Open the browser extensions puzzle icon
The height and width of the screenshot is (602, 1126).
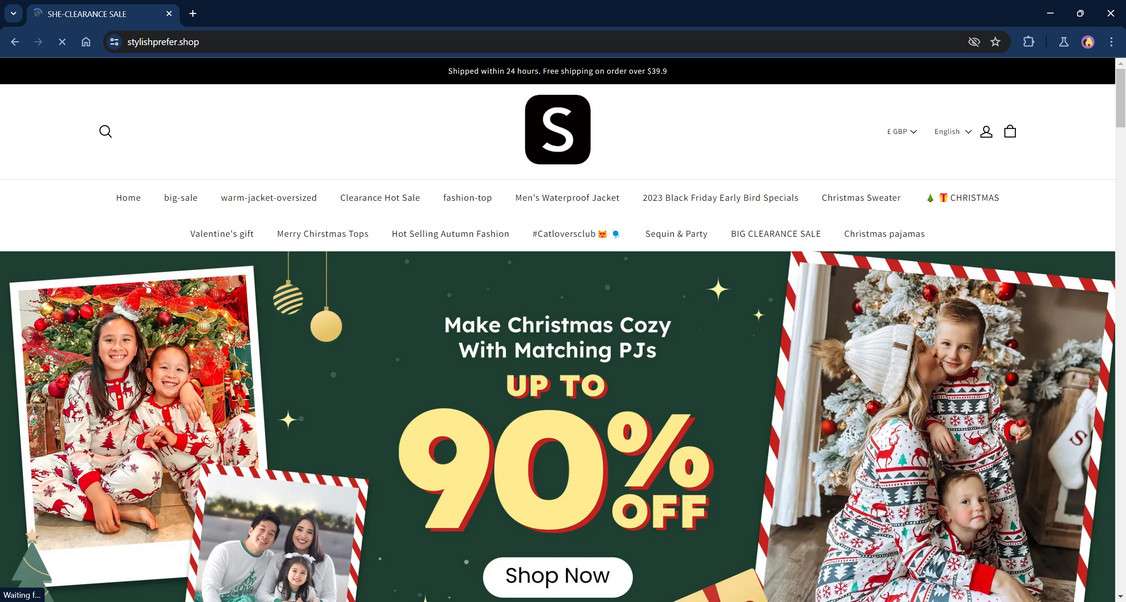pyautogui.click(x=1028, y=42)
